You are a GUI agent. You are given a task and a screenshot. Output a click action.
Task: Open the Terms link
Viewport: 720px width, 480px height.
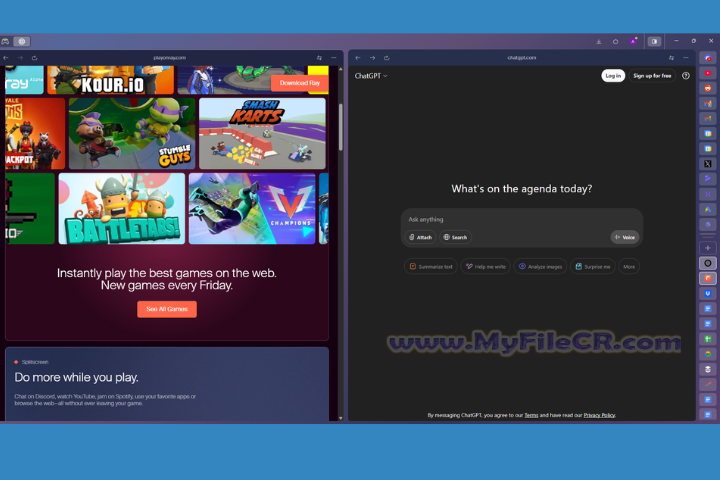pos(531,415)
